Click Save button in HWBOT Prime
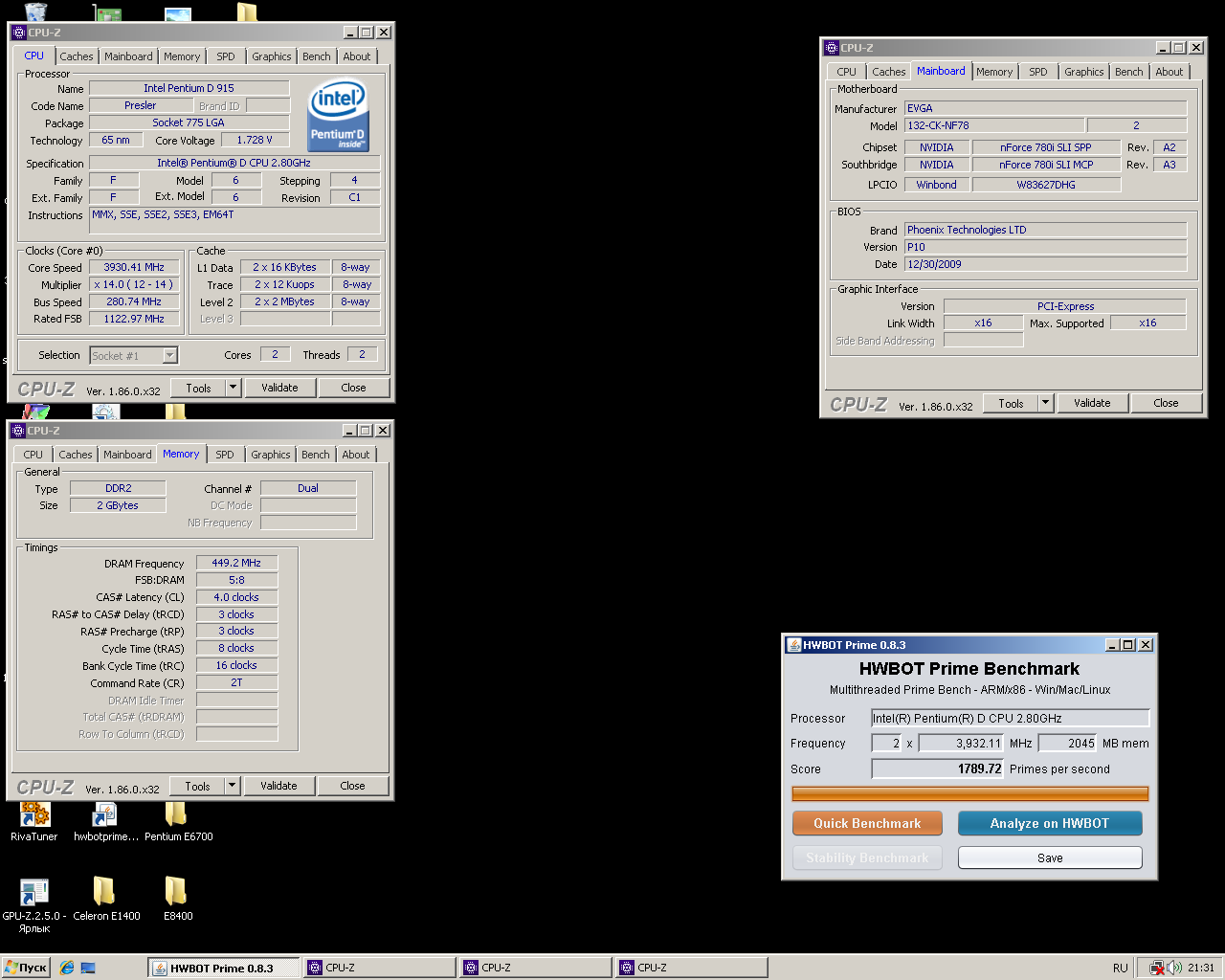Image resolution: width=1225 pixels, height=980 pixels. click(x=1050, y=857)
